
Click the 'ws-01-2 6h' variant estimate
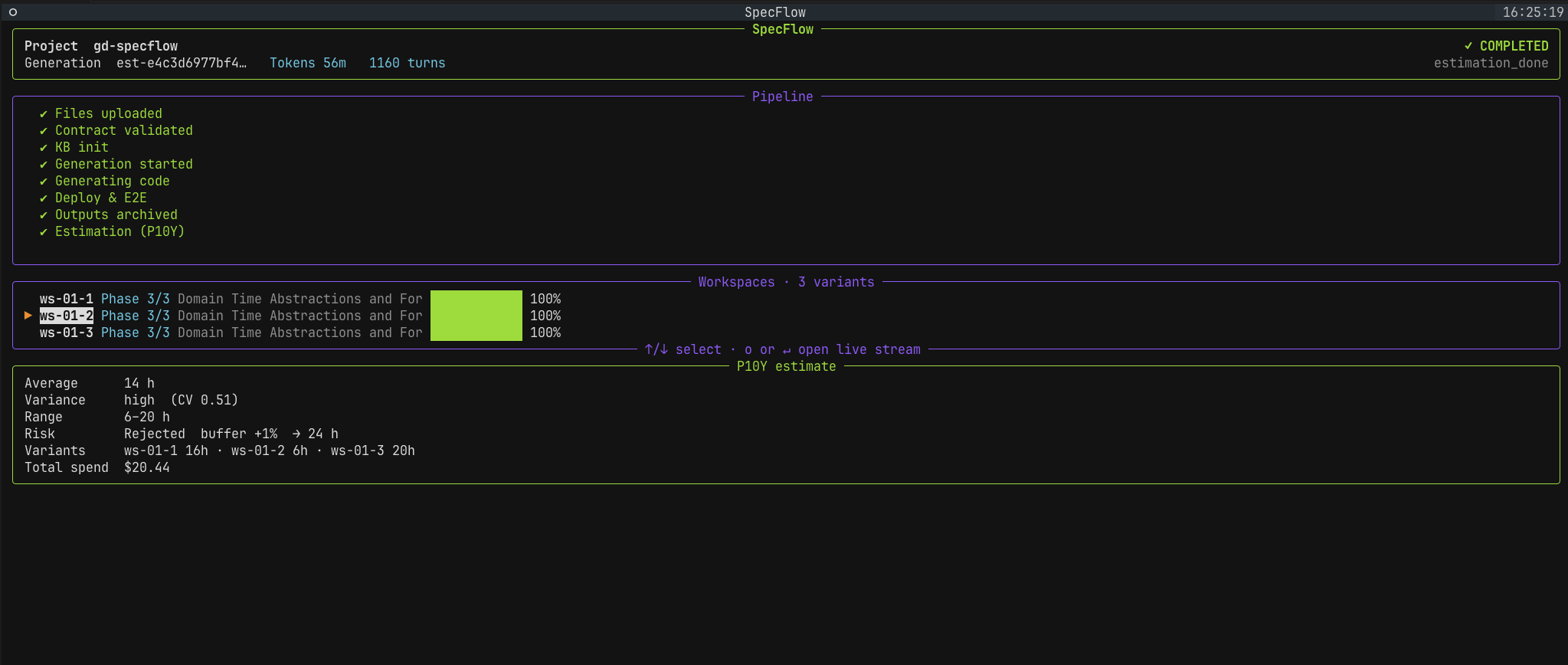pyautogui.click(x=270, y=450)
